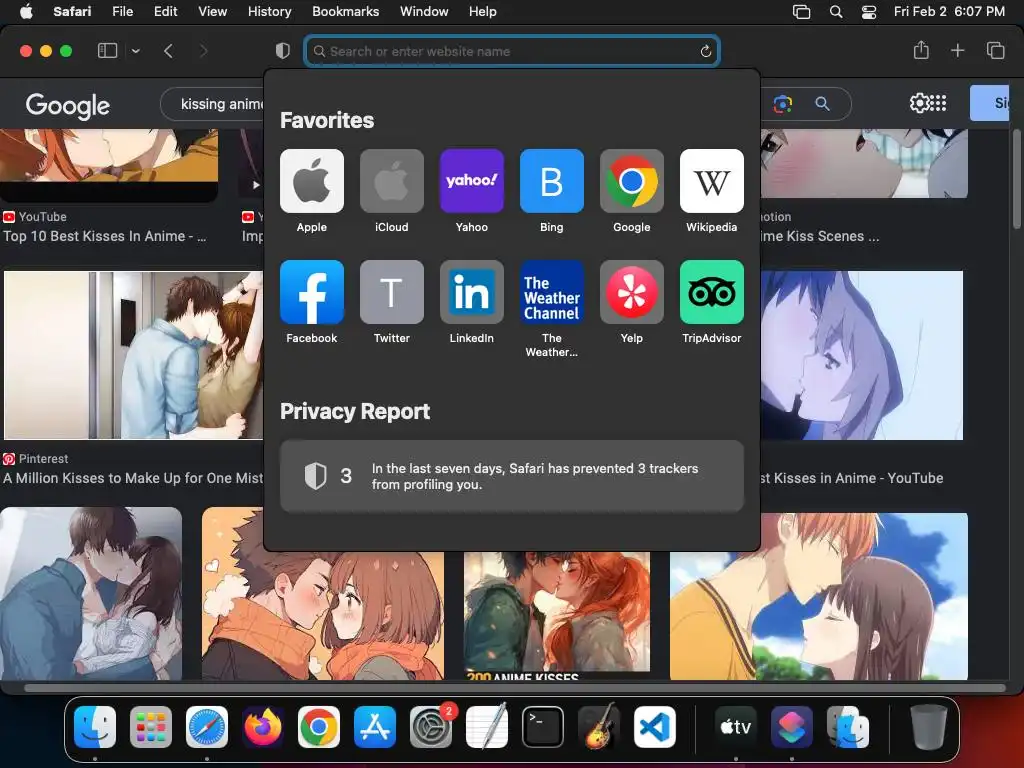Click the horizontal scrollbar at window bottom

[515, 688]
